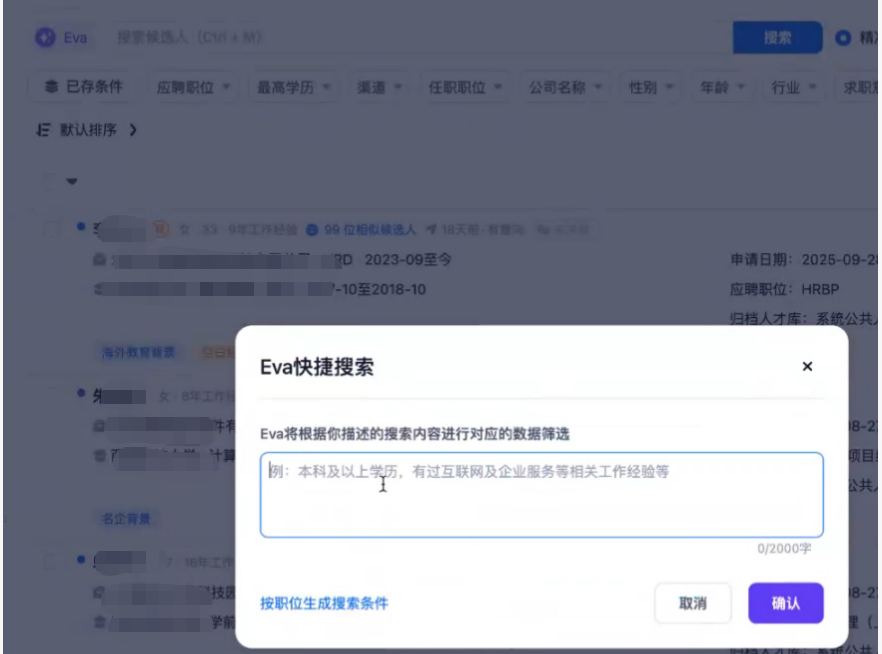
Task: Open the 99 位相似候选人 link
Action: tap(370, 229)
